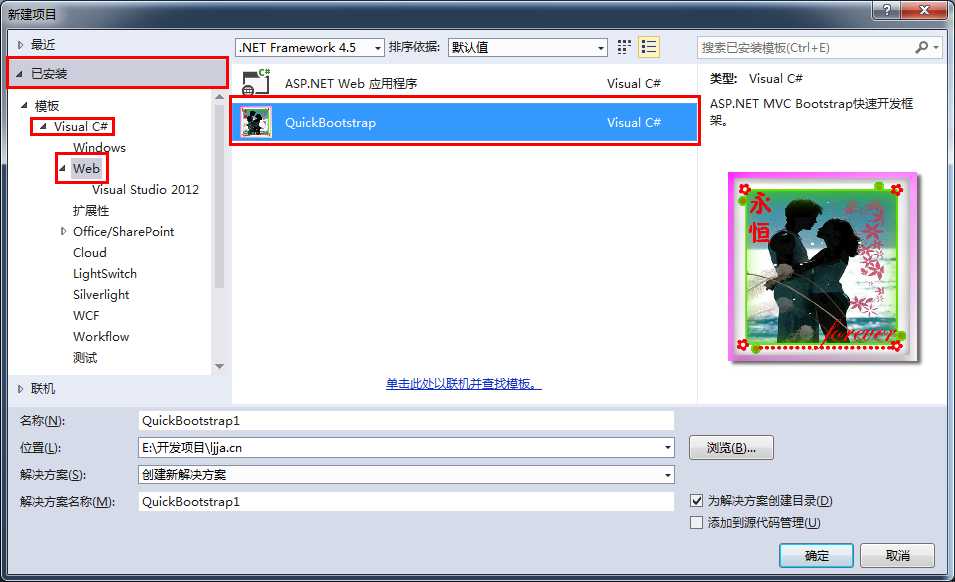Expand the 最近 section
The image size is (955, 582).
point(20,44)
